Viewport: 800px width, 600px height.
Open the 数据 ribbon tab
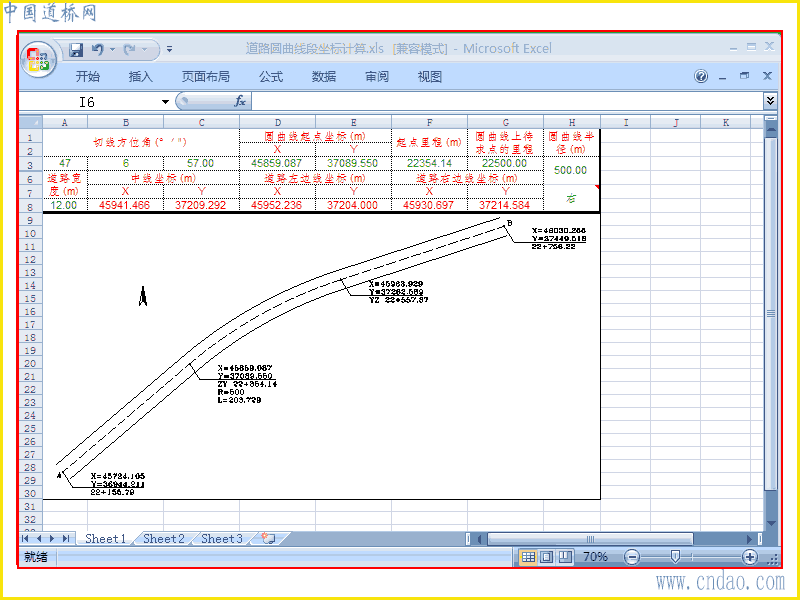(x=324, y=77)
